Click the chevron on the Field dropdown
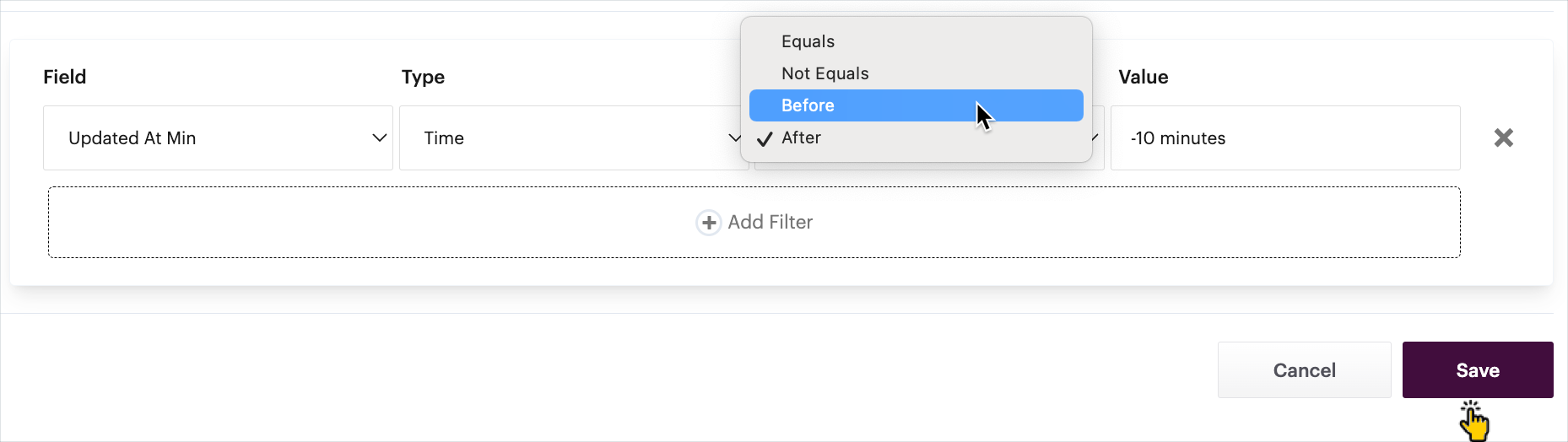1568x442 pixels. click(x=380, y=137)
